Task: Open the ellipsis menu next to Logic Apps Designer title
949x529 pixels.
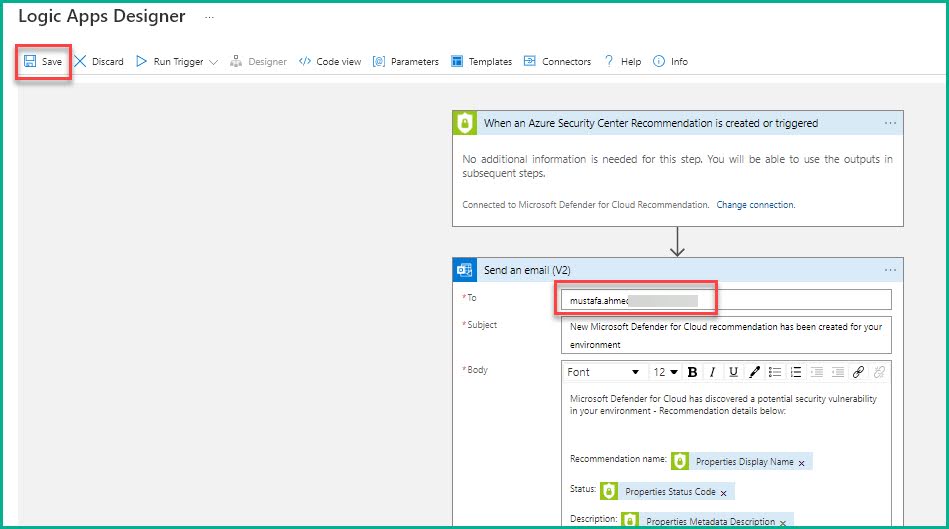Action: coord(209,17)
